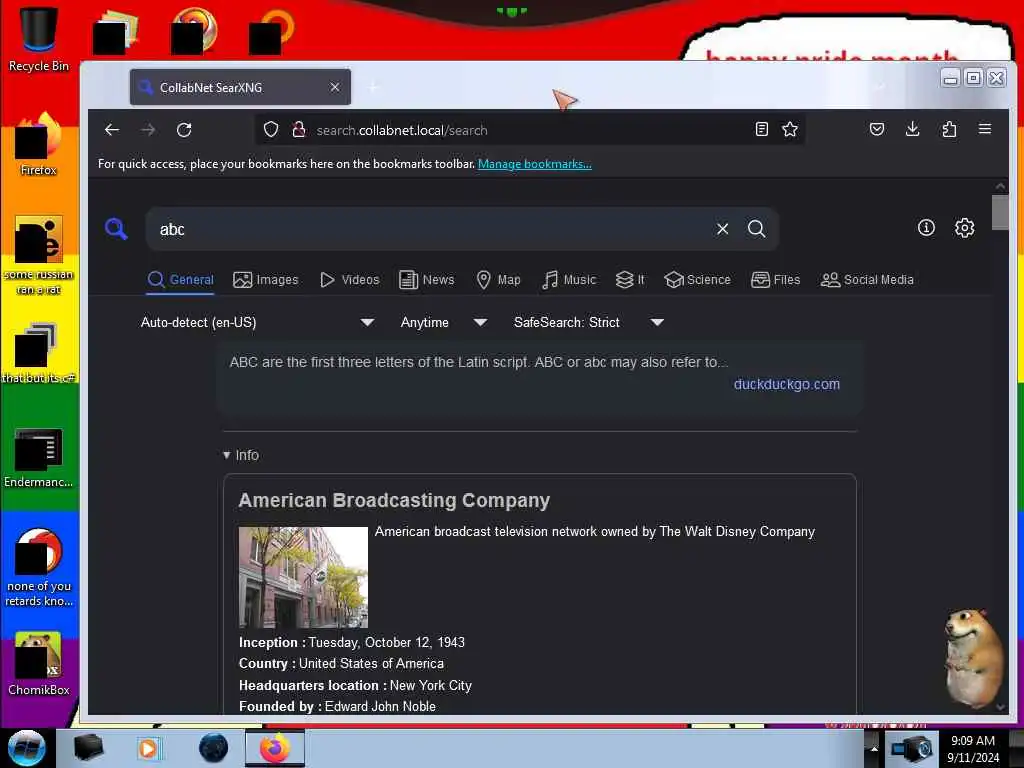Select the 'some russian ran a rat' desktop icon
Screen dimensions: 1024x768
click(39, 255)
